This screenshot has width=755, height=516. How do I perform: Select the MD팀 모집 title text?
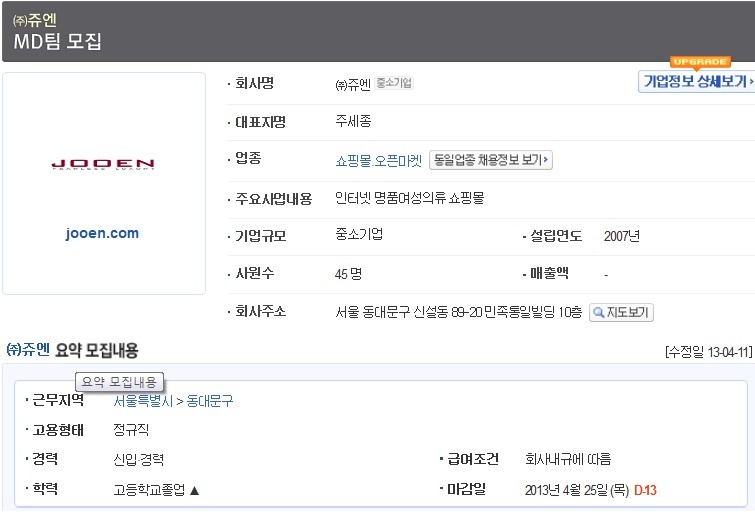tap(57, 41)
